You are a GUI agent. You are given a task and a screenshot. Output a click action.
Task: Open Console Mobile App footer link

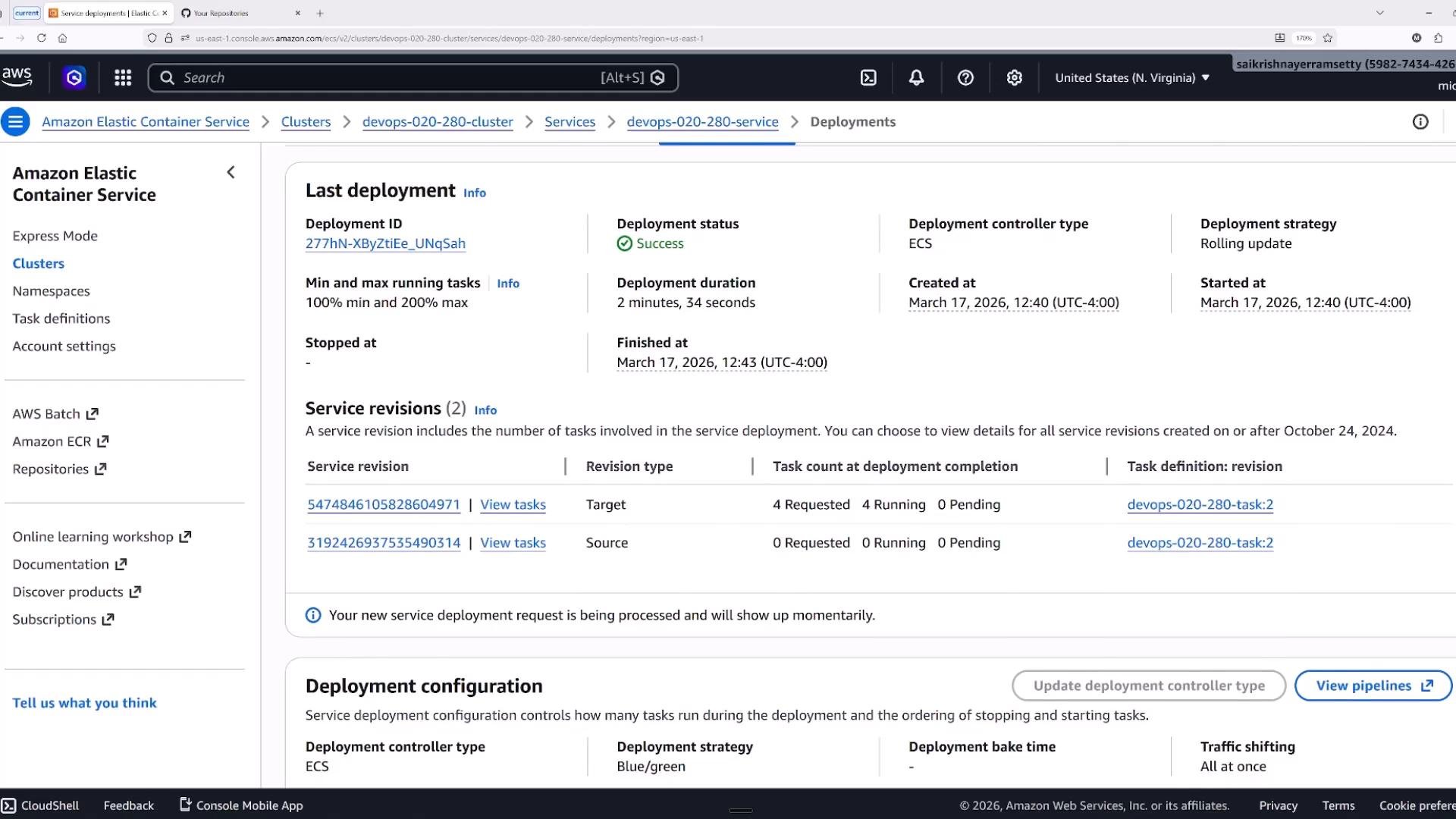click(241, 805)
